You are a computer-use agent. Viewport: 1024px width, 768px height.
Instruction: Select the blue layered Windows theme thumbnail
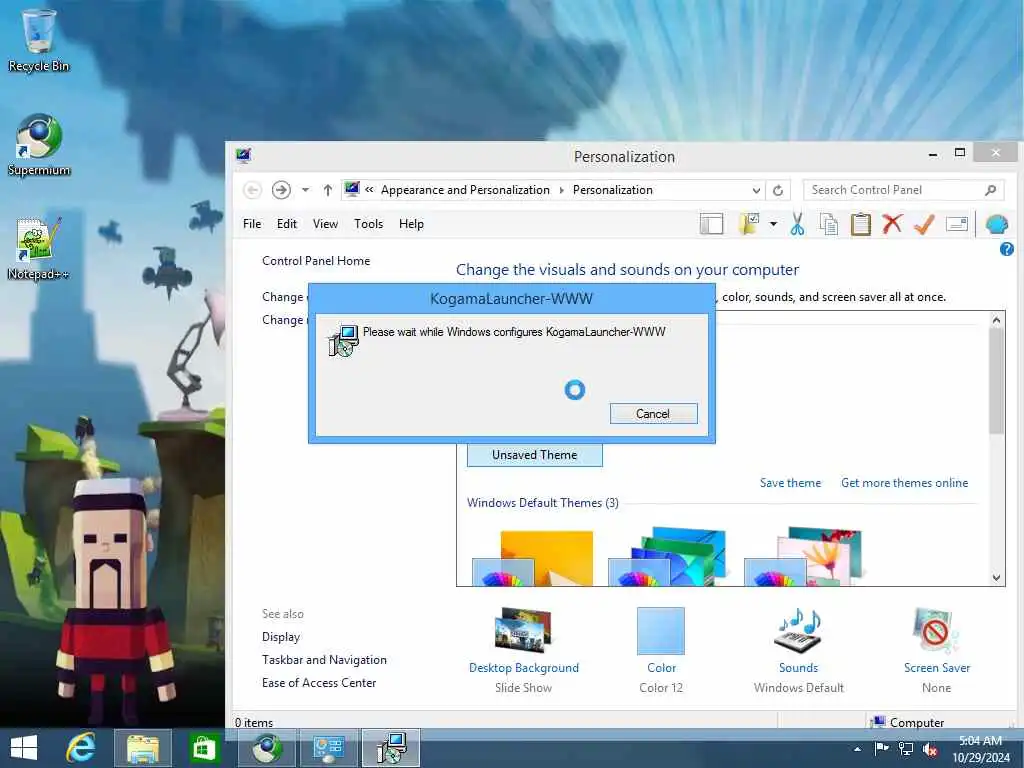pos(667,556)
